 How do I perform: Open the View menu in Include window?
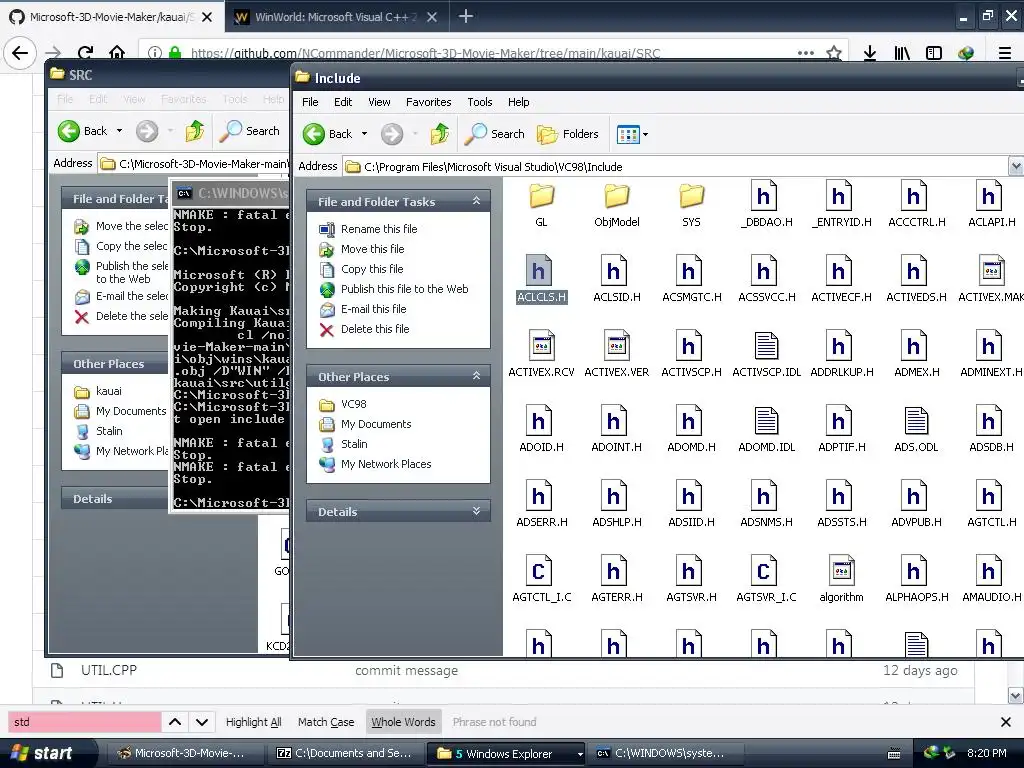379,102
